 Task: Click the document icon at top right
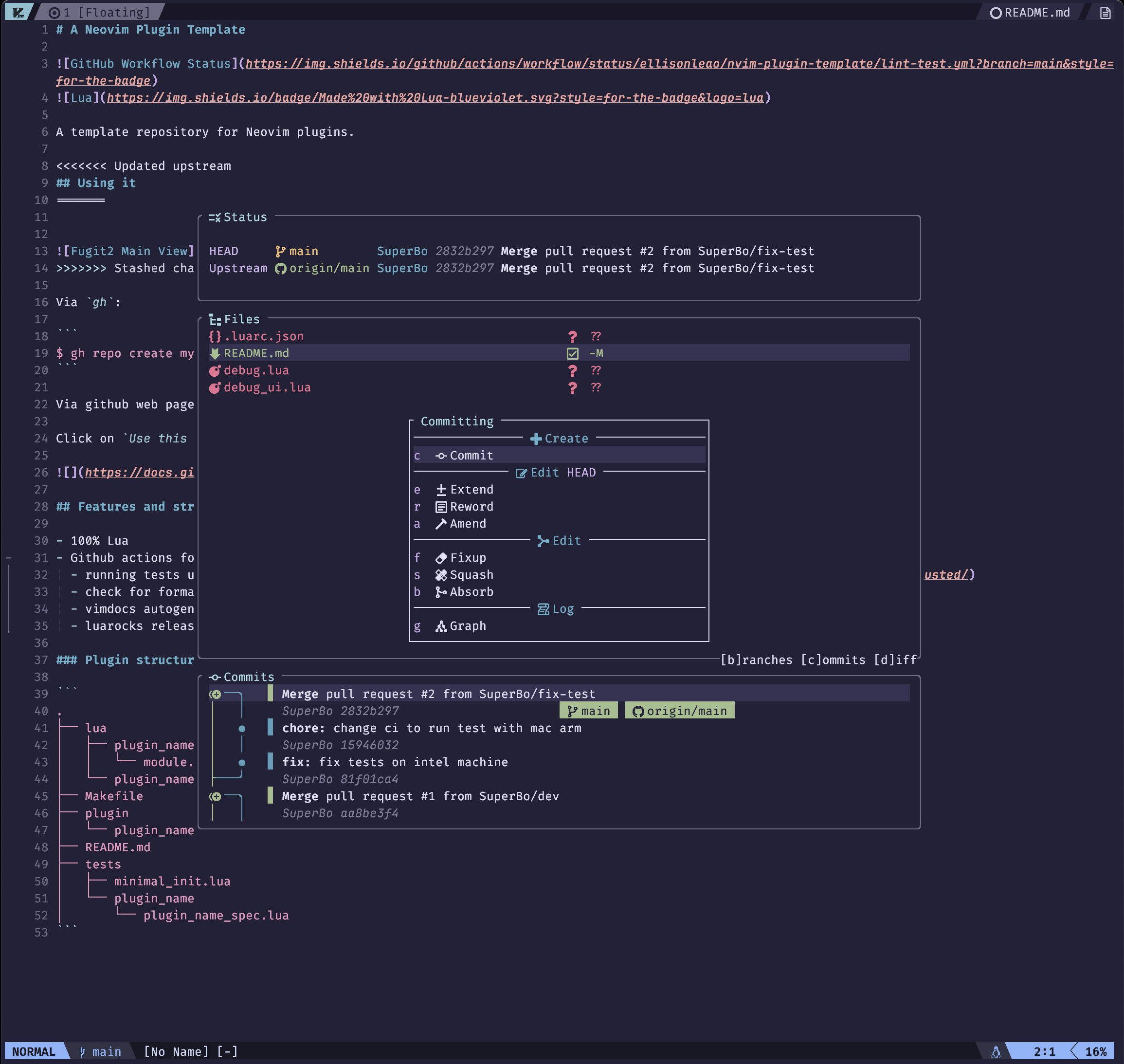click(x=1105, y=13)
